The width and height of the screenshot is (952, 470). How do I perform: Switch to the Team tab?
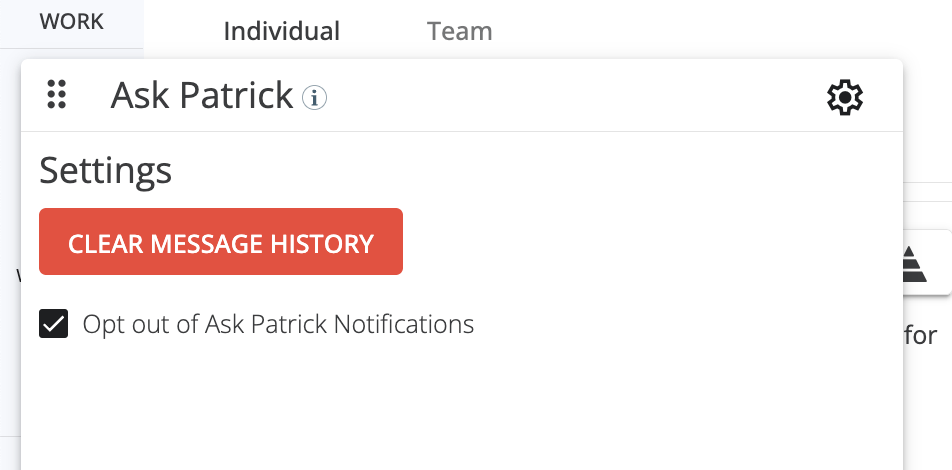[x=460, y=31]
